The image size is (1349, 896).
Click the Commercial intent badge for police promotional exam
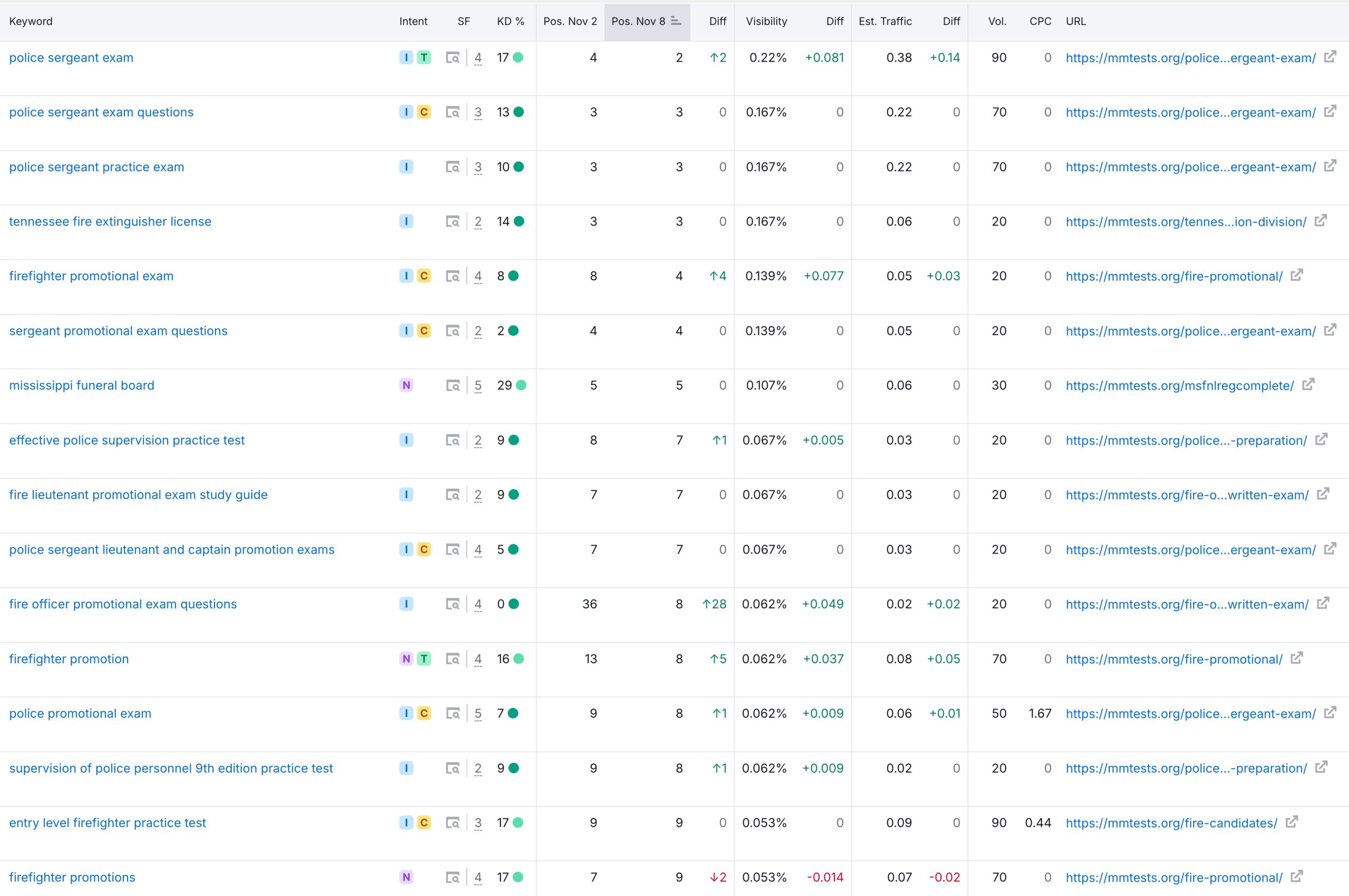pos(423,713)
